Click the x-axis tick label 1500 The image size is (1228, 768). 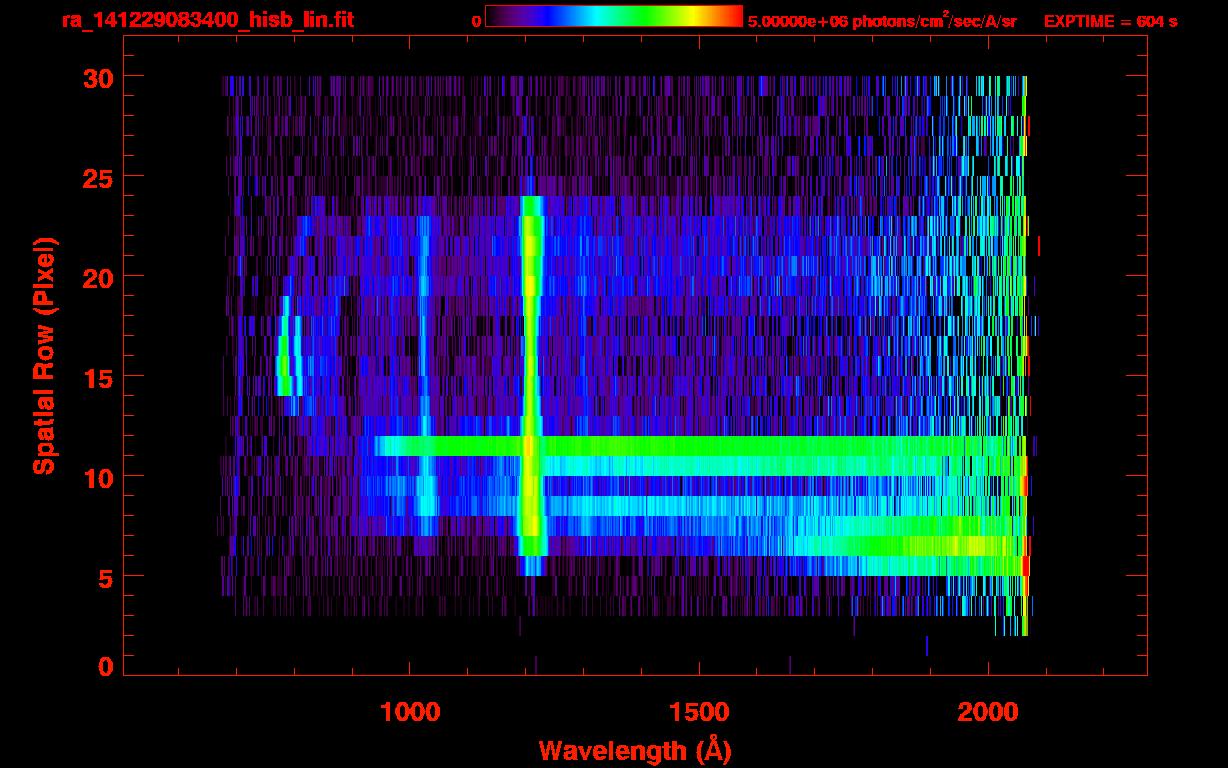699,712
